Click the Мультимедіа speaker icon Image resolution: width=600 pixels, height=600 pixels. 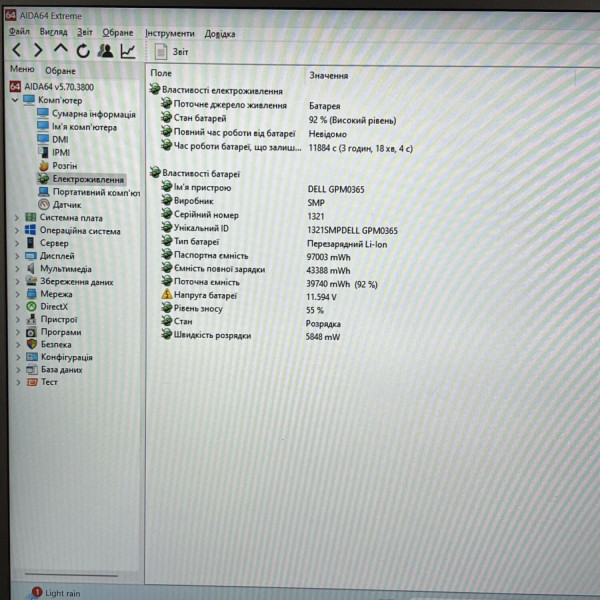tap(31, 269)
